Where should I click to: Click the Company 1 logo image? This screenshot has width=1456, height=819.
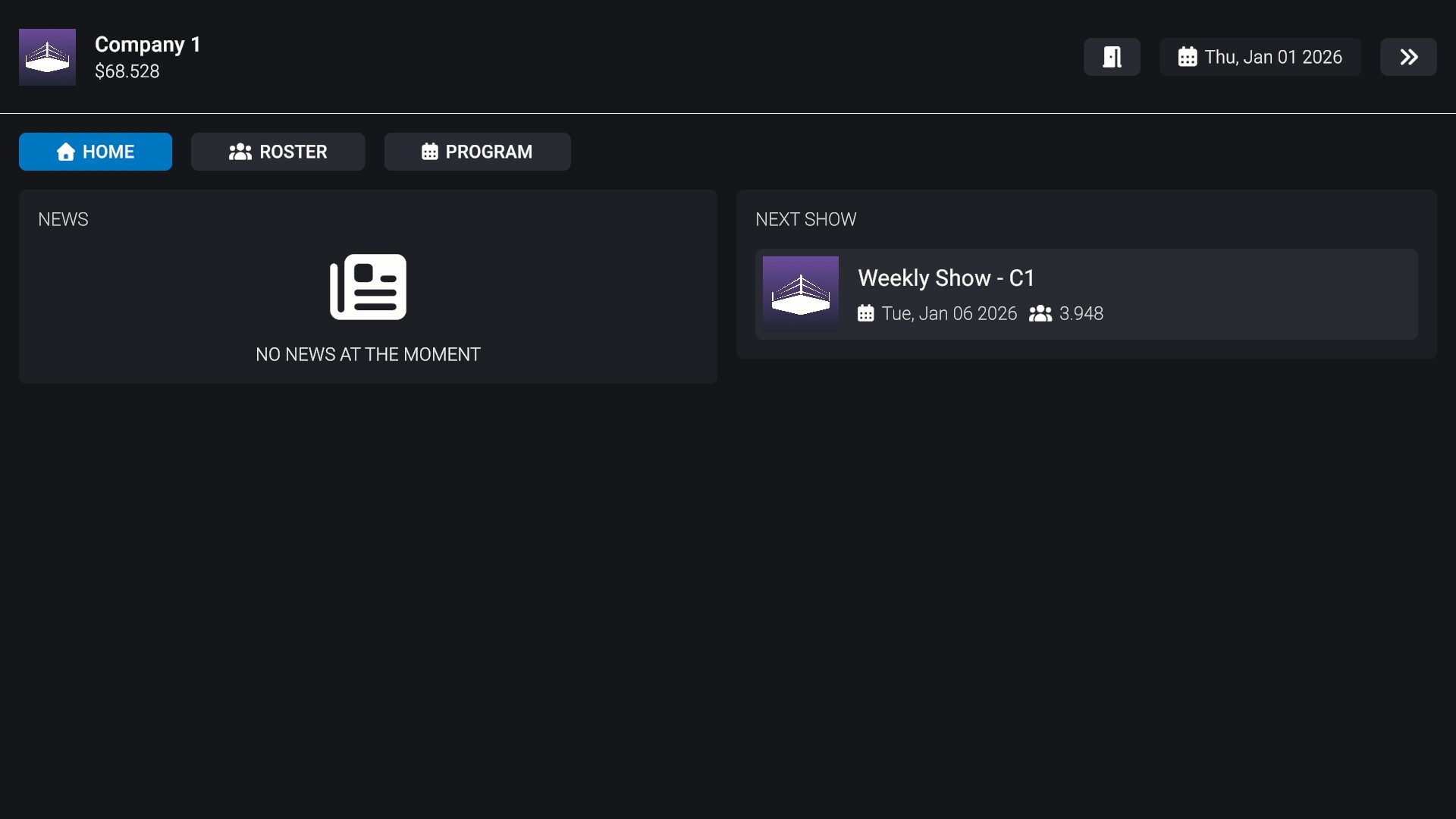(x=46, y=56)
